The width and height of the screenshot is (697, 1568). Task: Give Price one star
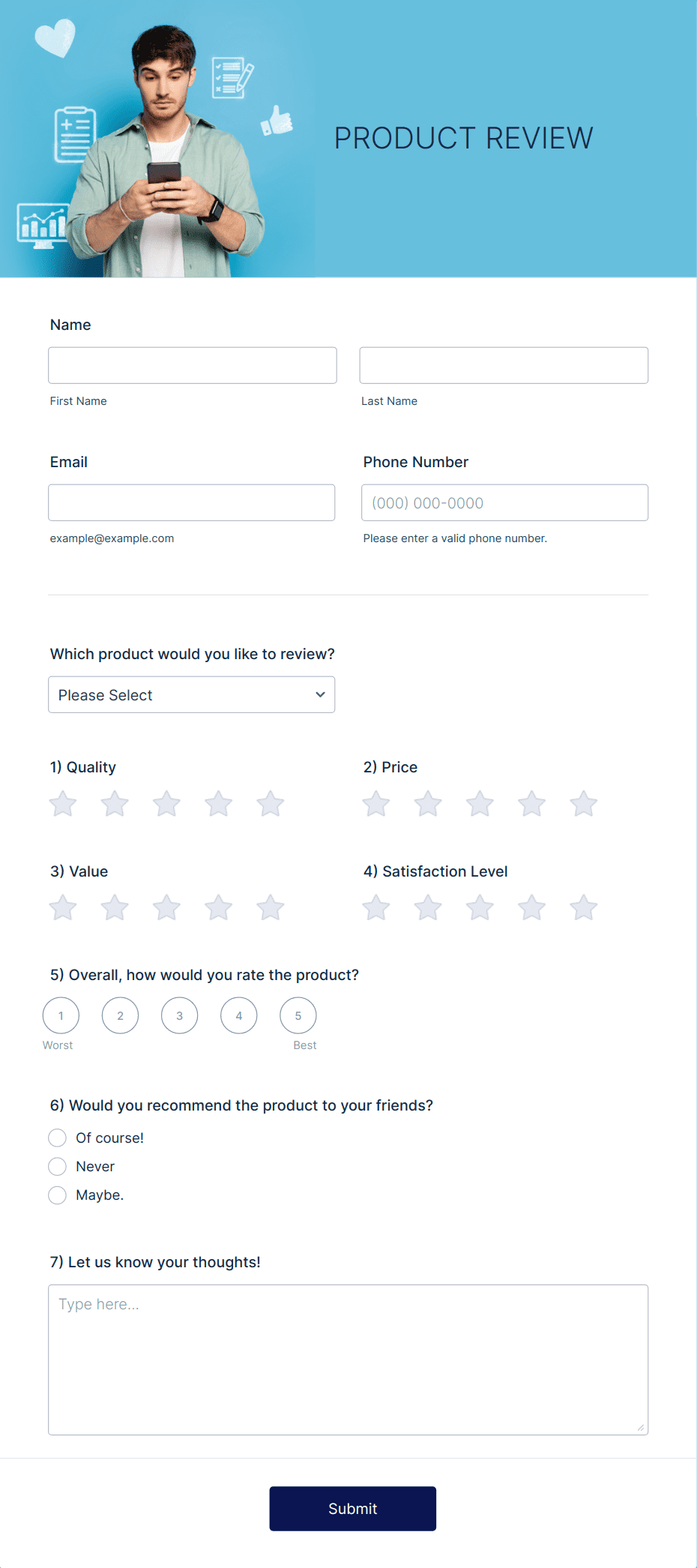375,803
